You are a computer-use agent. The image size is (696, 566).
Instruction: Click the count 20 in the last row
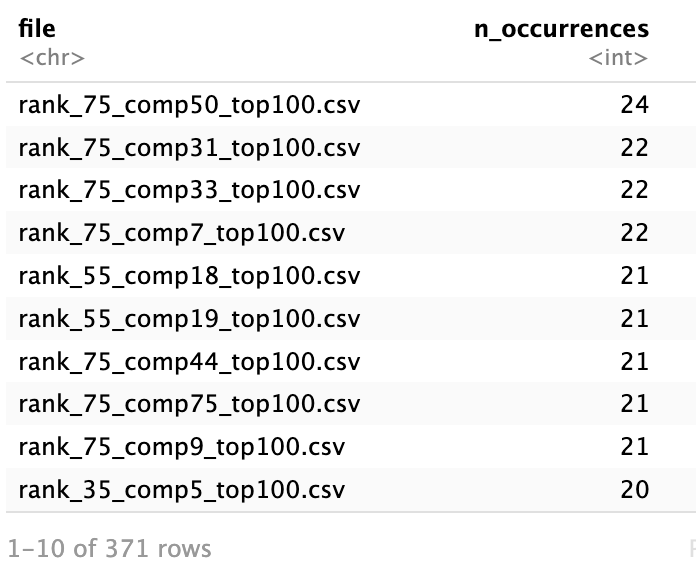pyautogui.click(x=634, y=490)
